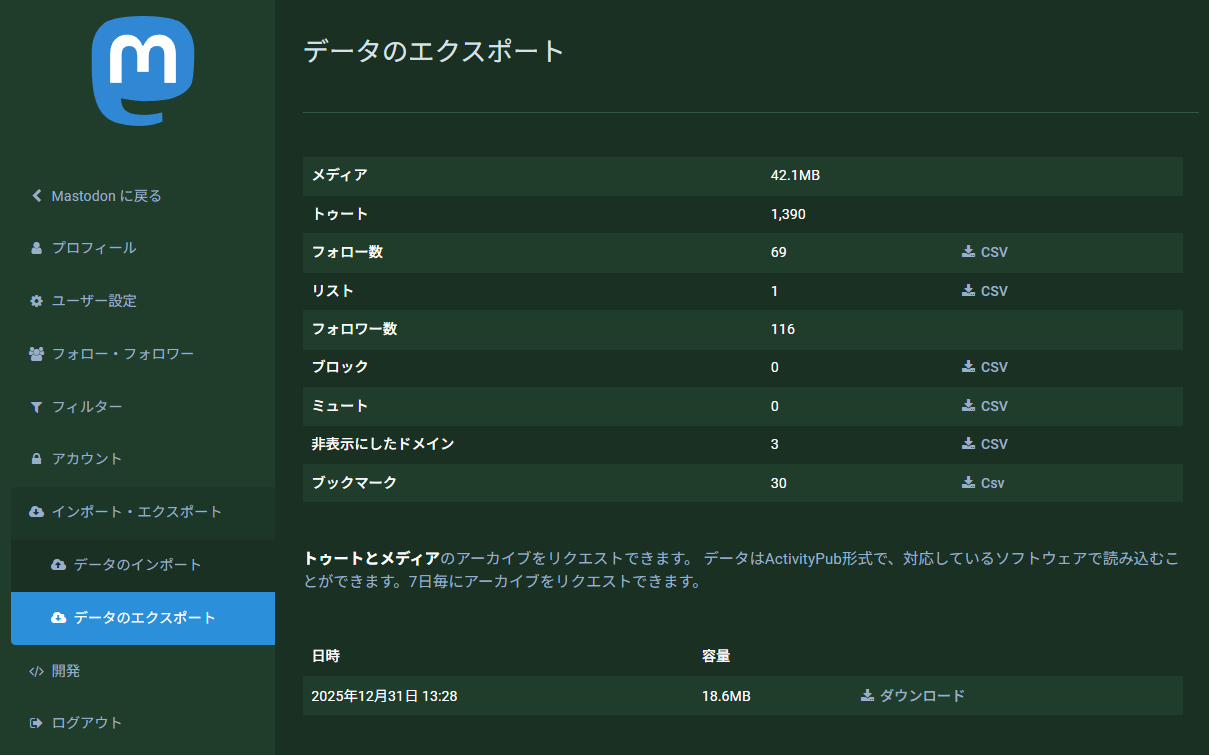Image resolution: width=1209 pixels, height=755 pixels.
Task: Click the lock icon beside アカウント
Action: 37,459
